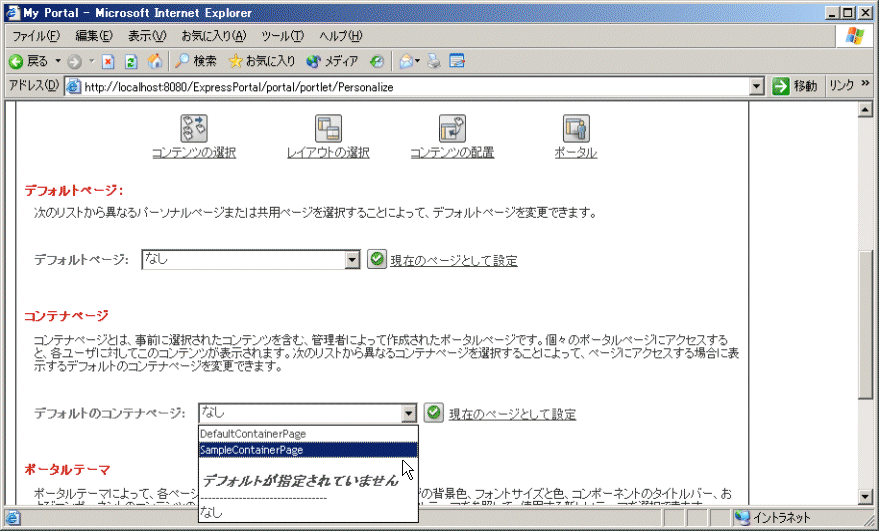Screen dimensions: 879x531
Task: Click the コンテンツの配置 icon
Action: 452,128
